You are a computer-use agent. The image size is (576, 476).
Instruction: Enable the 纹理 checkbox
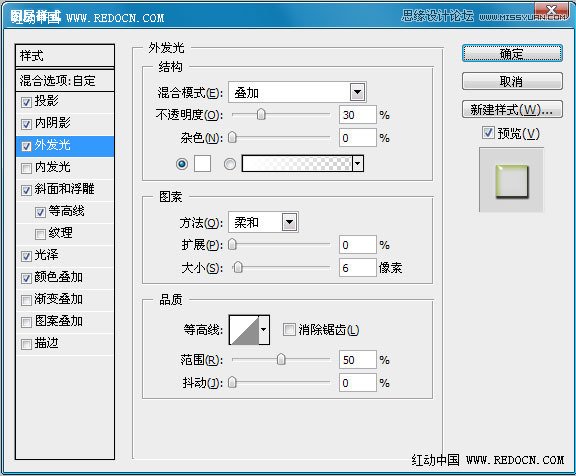pos(40,234)
